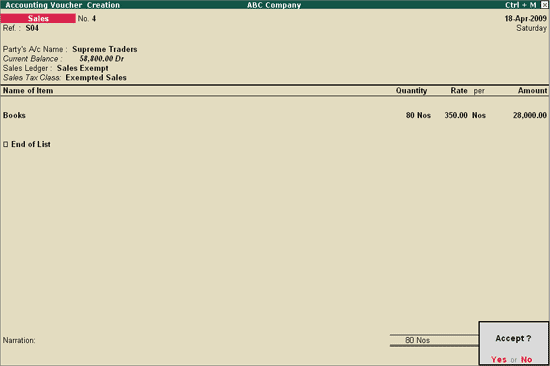Click the Name of Item column header
This screenshot has height=366, width=550.
28,91
